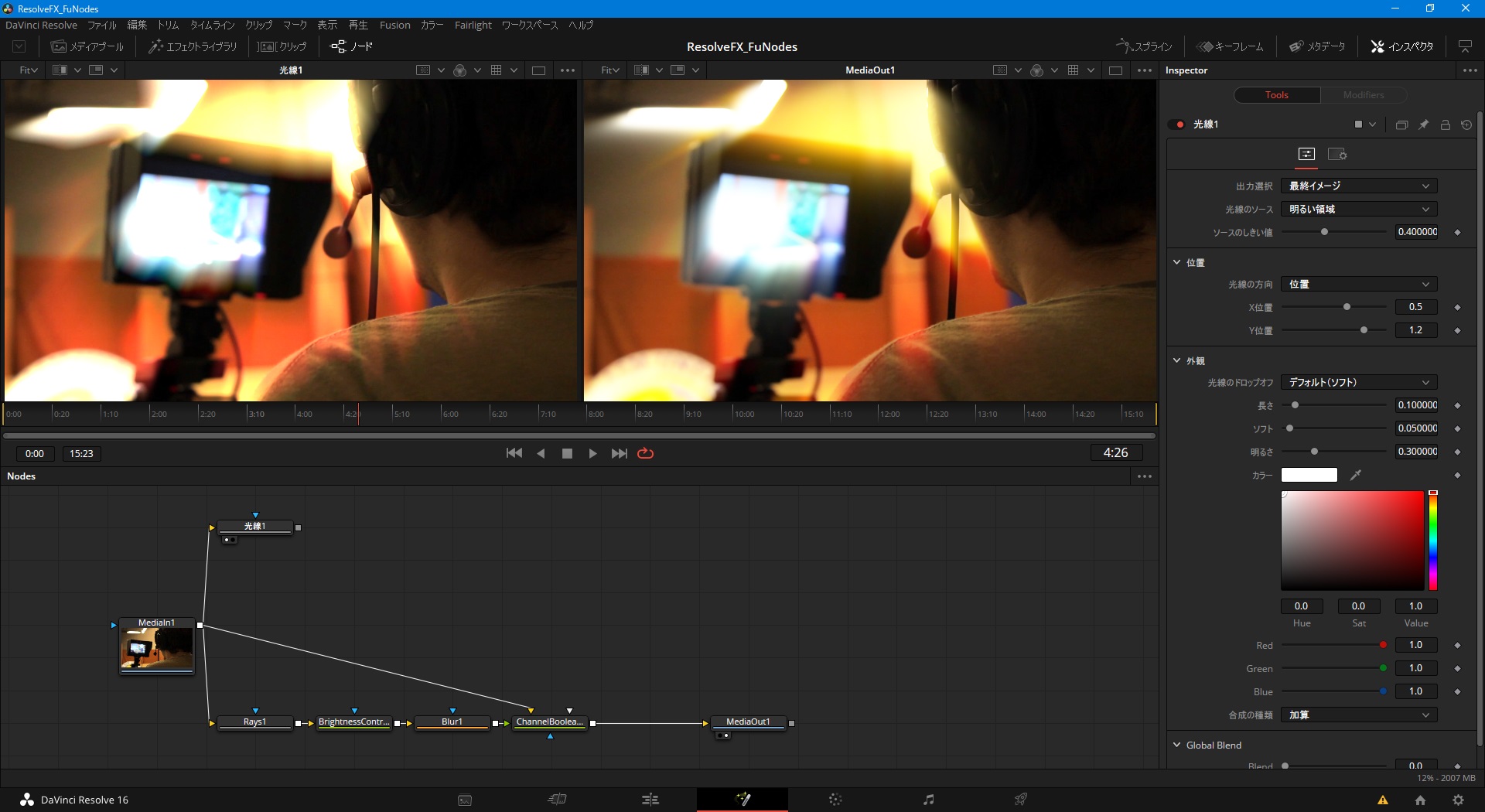The height and width of the screenshot is (812, 1485).
Task: Open the 合成の種類 dropdown
Action: 1359,715
